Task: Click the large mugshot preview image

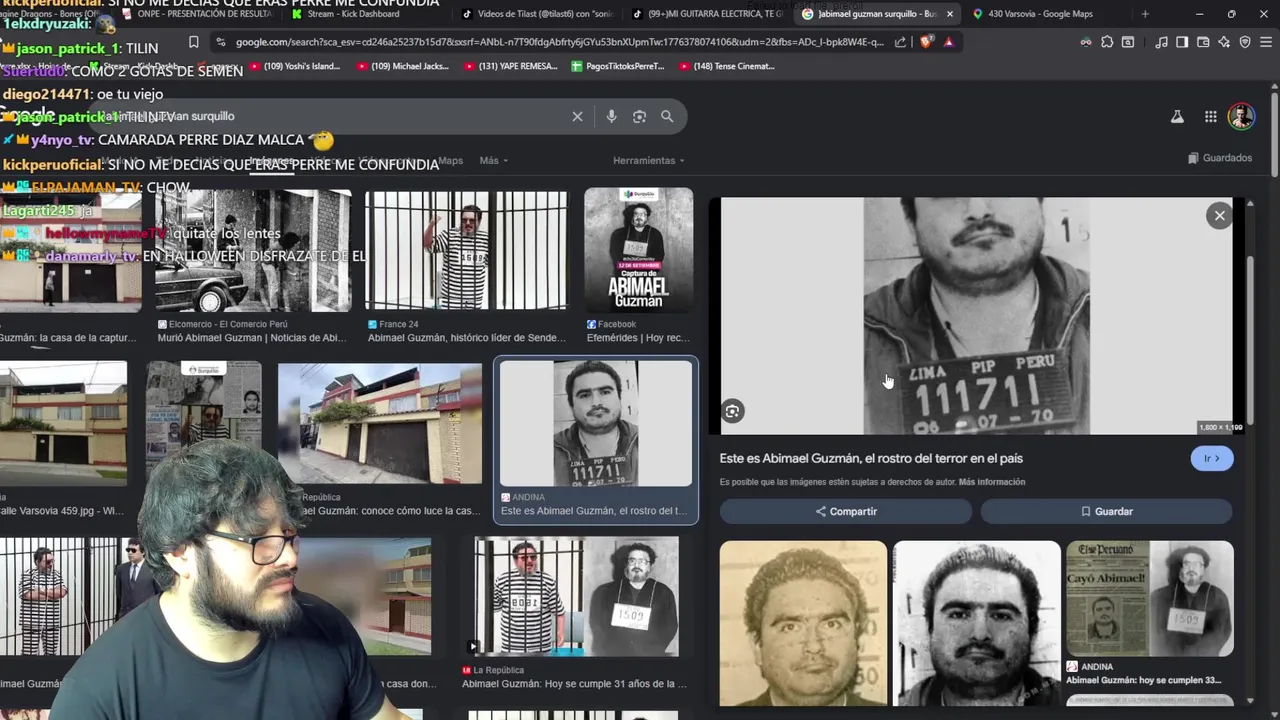Action: coord(977,316)
